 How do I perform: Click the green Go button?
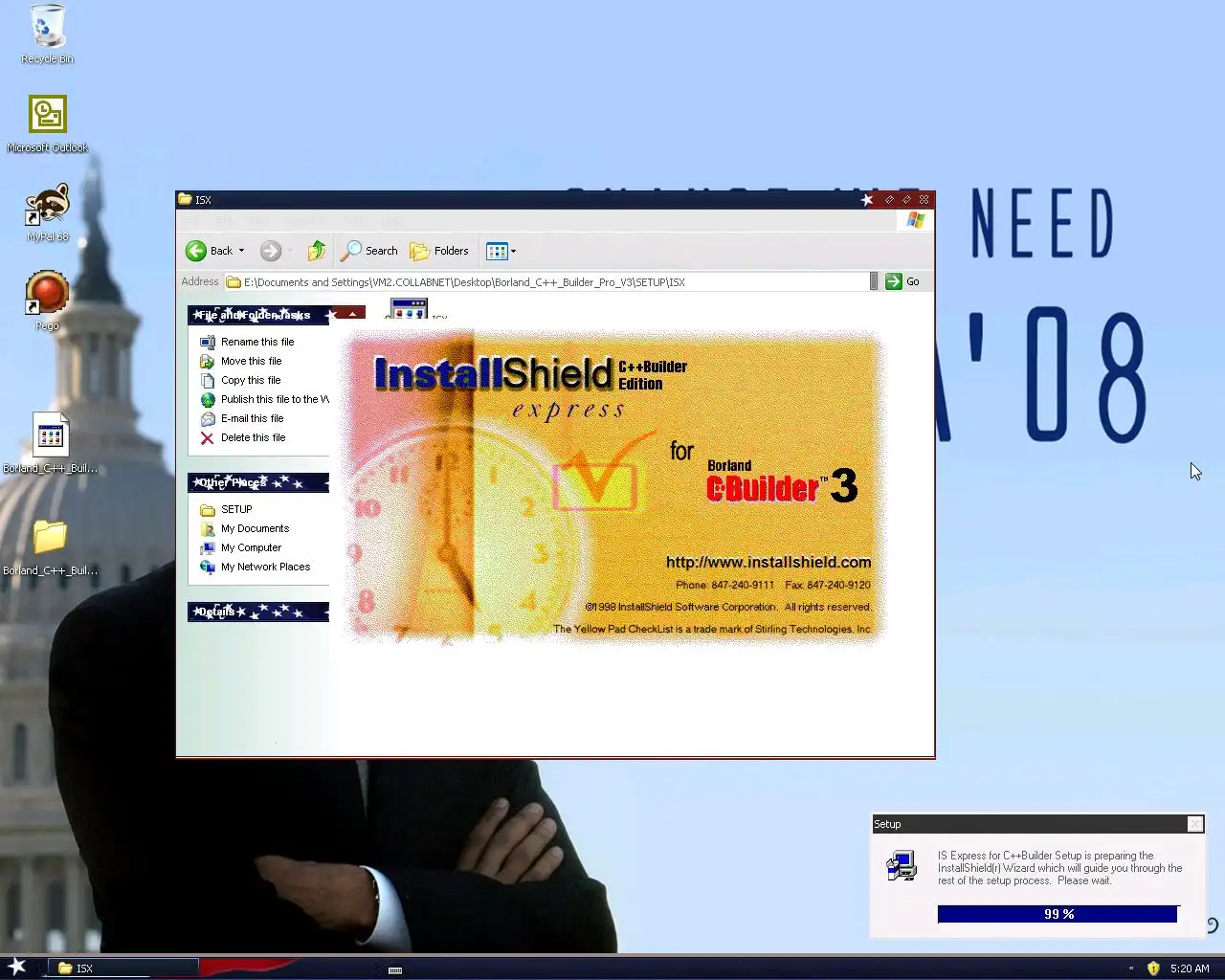pyautogui.click(x=902, y=281)
